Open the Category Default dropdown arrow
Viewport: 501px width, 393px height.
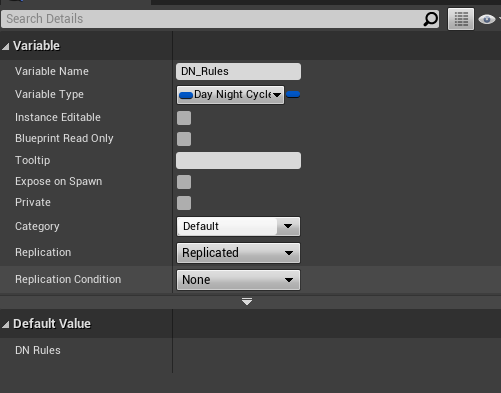click(x=288, y=226)
